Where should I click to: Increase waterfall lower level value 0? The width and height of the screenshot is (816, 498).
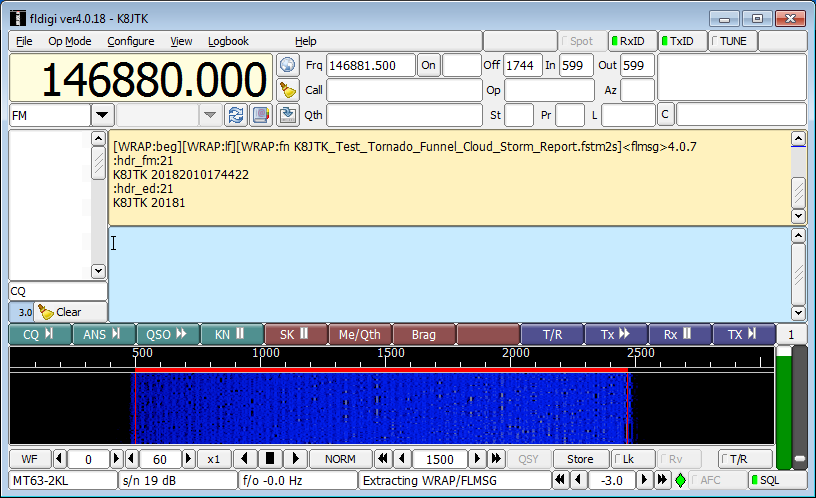[x=116, y=458]
